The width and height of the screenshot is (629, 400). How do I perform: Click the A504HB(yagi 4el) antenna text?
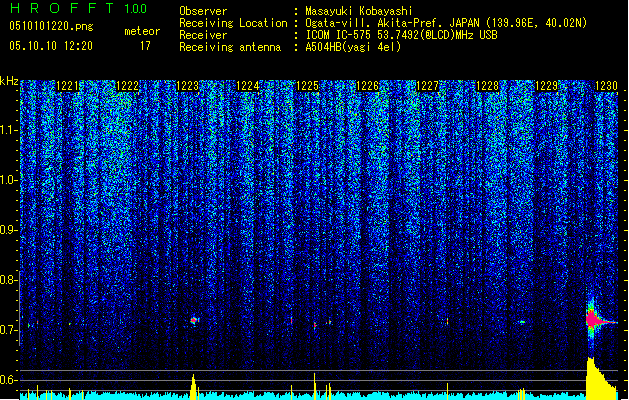(353, 47)
